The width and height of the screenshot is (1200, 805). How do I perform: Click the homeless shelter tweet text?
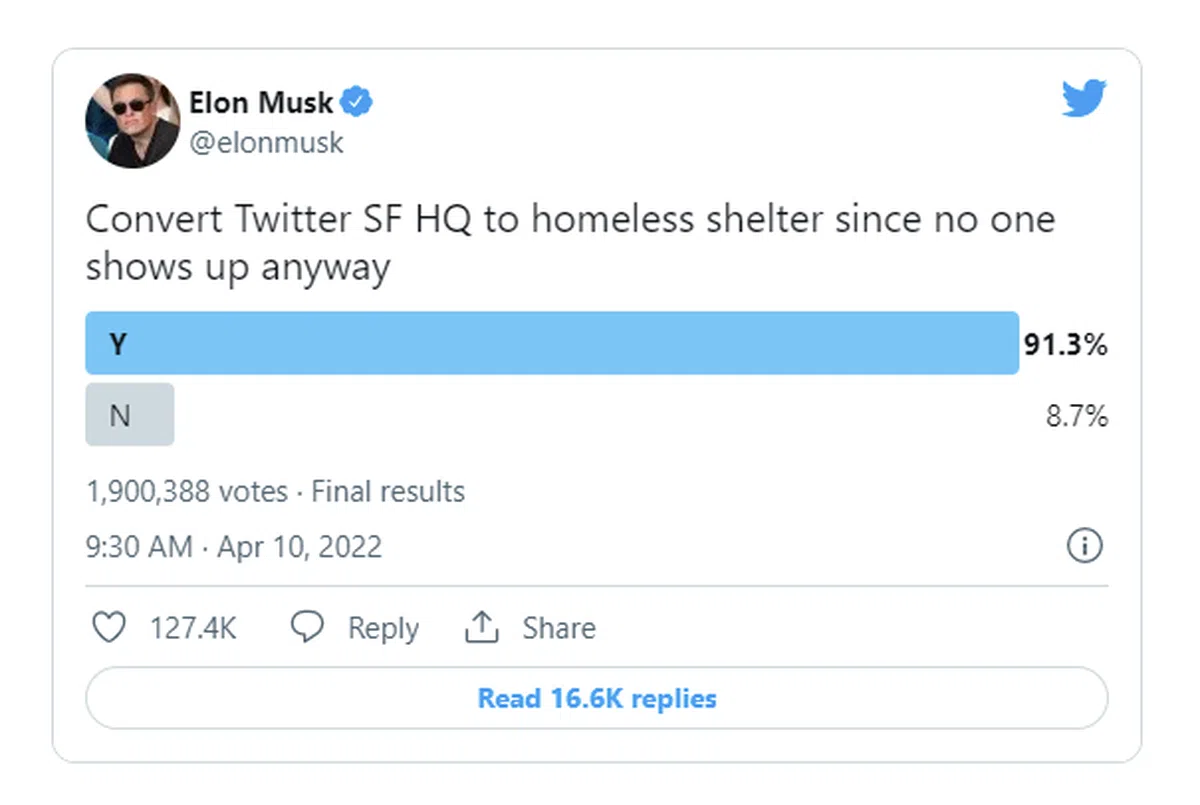point(570,243)
